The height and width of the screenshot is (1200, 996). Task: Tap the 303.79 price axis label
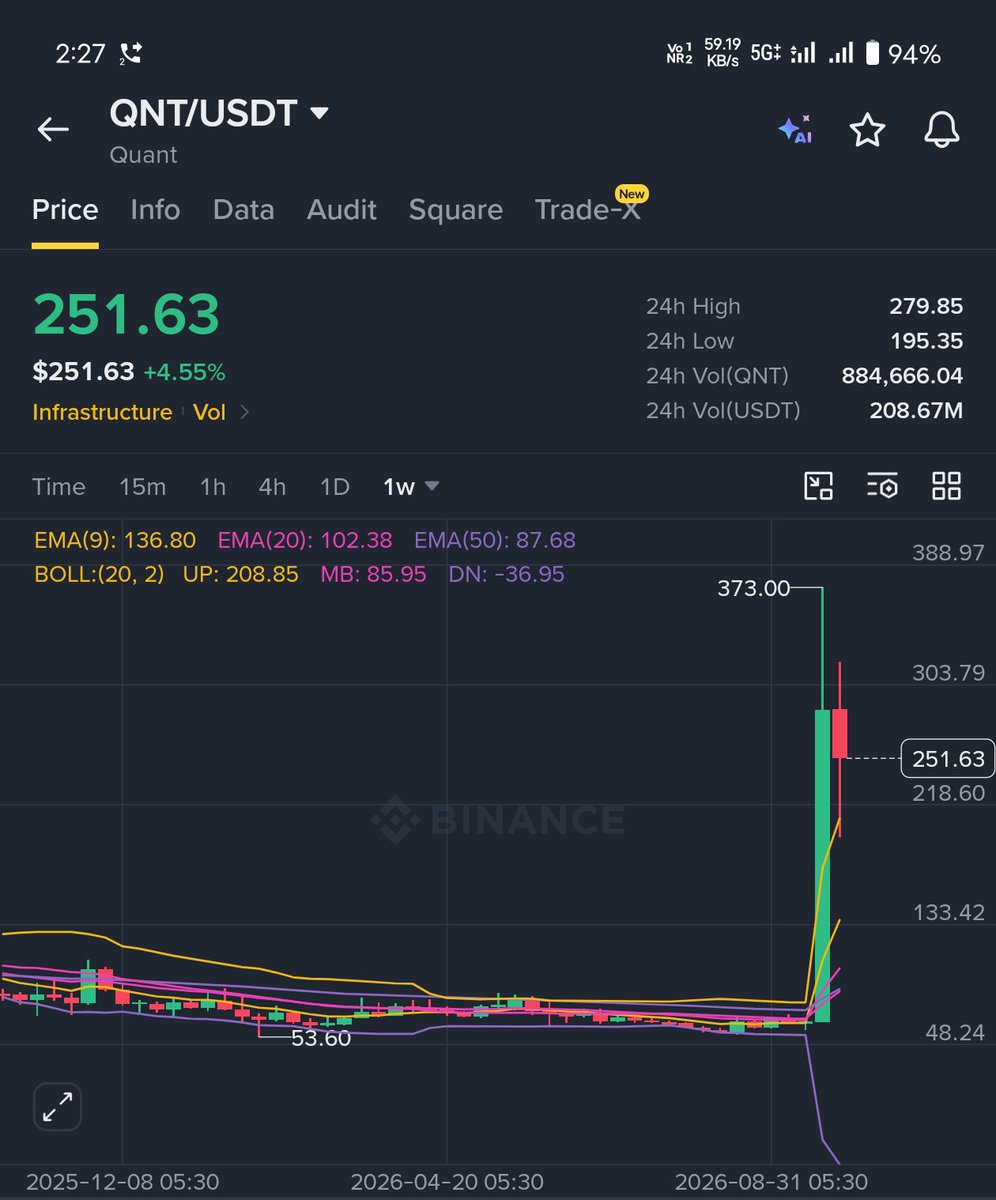948,672
